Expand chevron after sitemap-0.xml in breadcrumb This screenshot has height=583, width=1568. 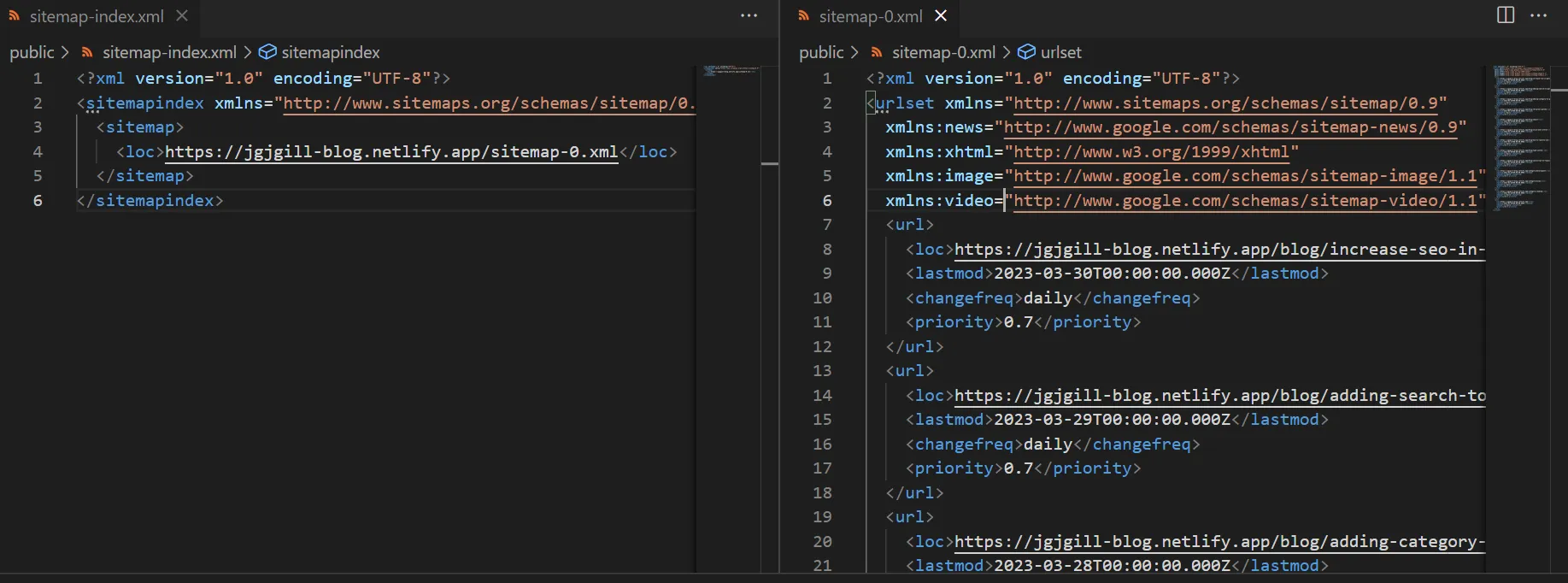click(1007, 52)
